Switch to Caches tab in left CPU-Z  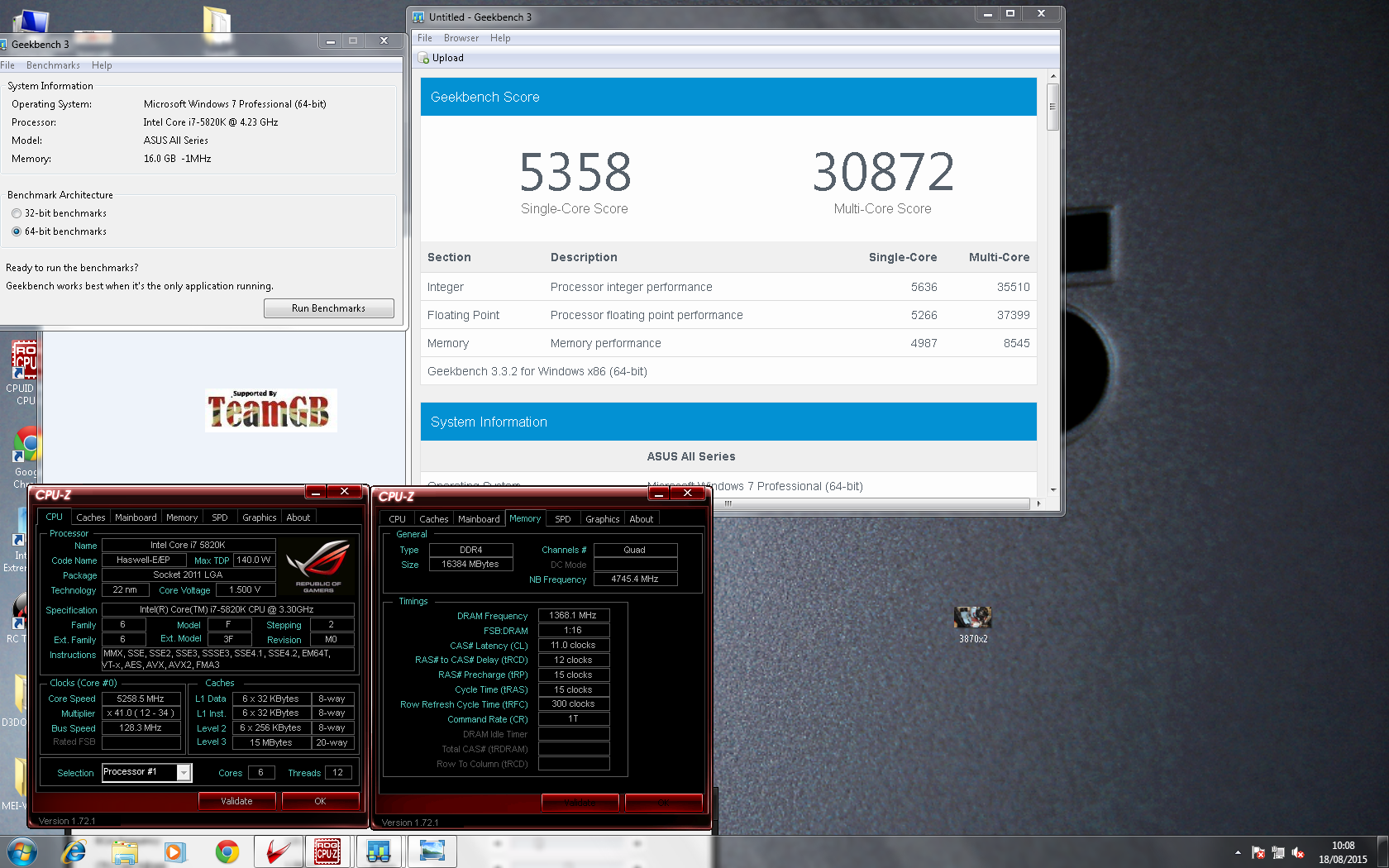coord(91,517)
